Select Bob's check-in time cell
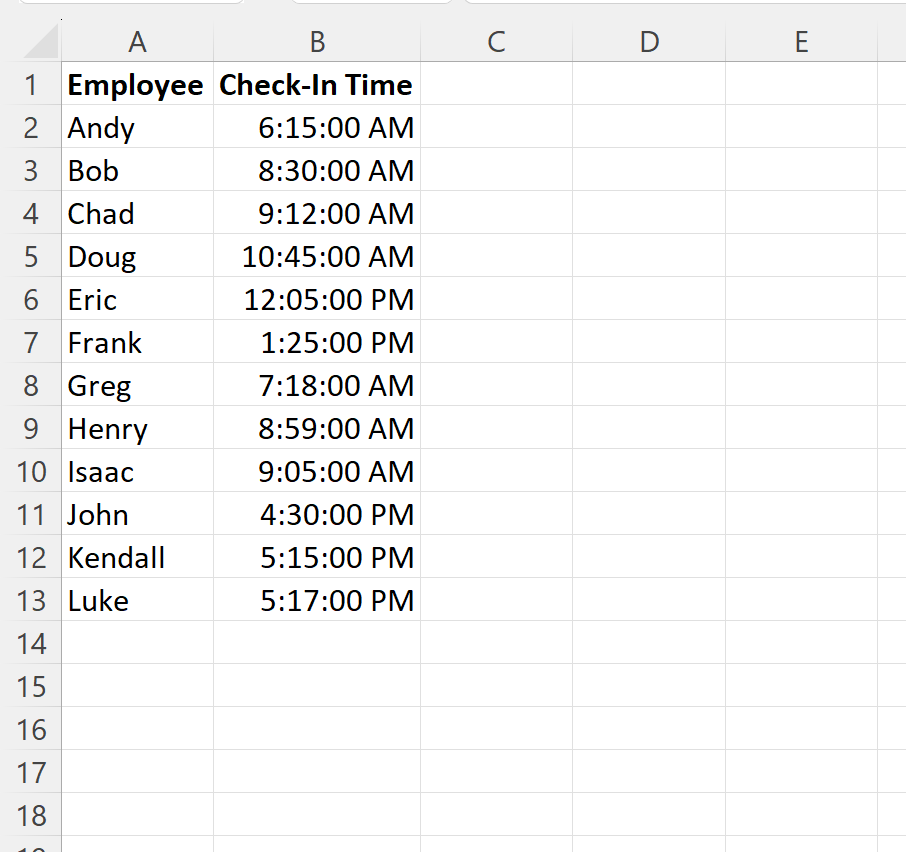906x852 pixels. (x=317, y=170)
